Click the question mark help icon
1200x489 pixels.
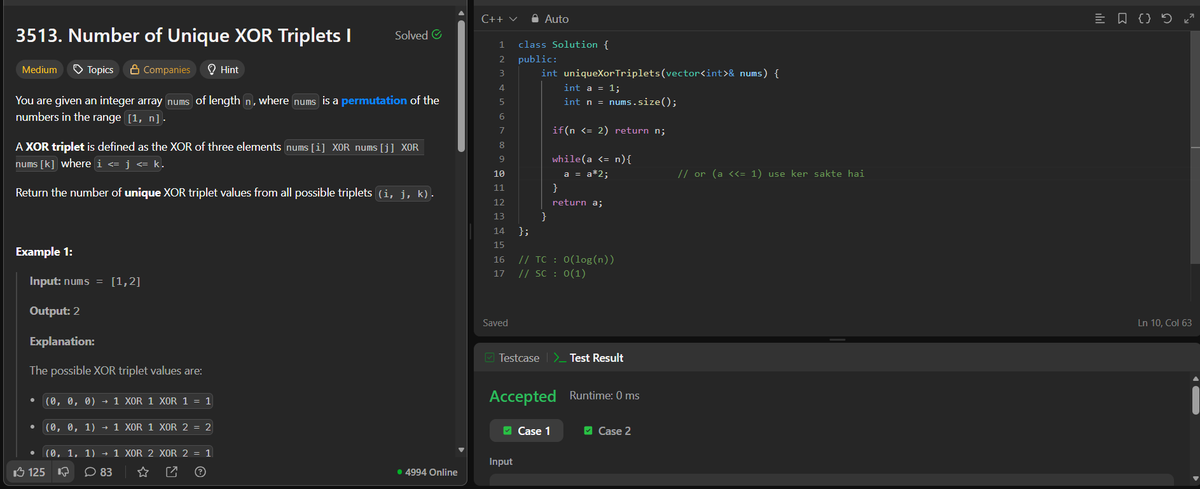coord(201,471)
